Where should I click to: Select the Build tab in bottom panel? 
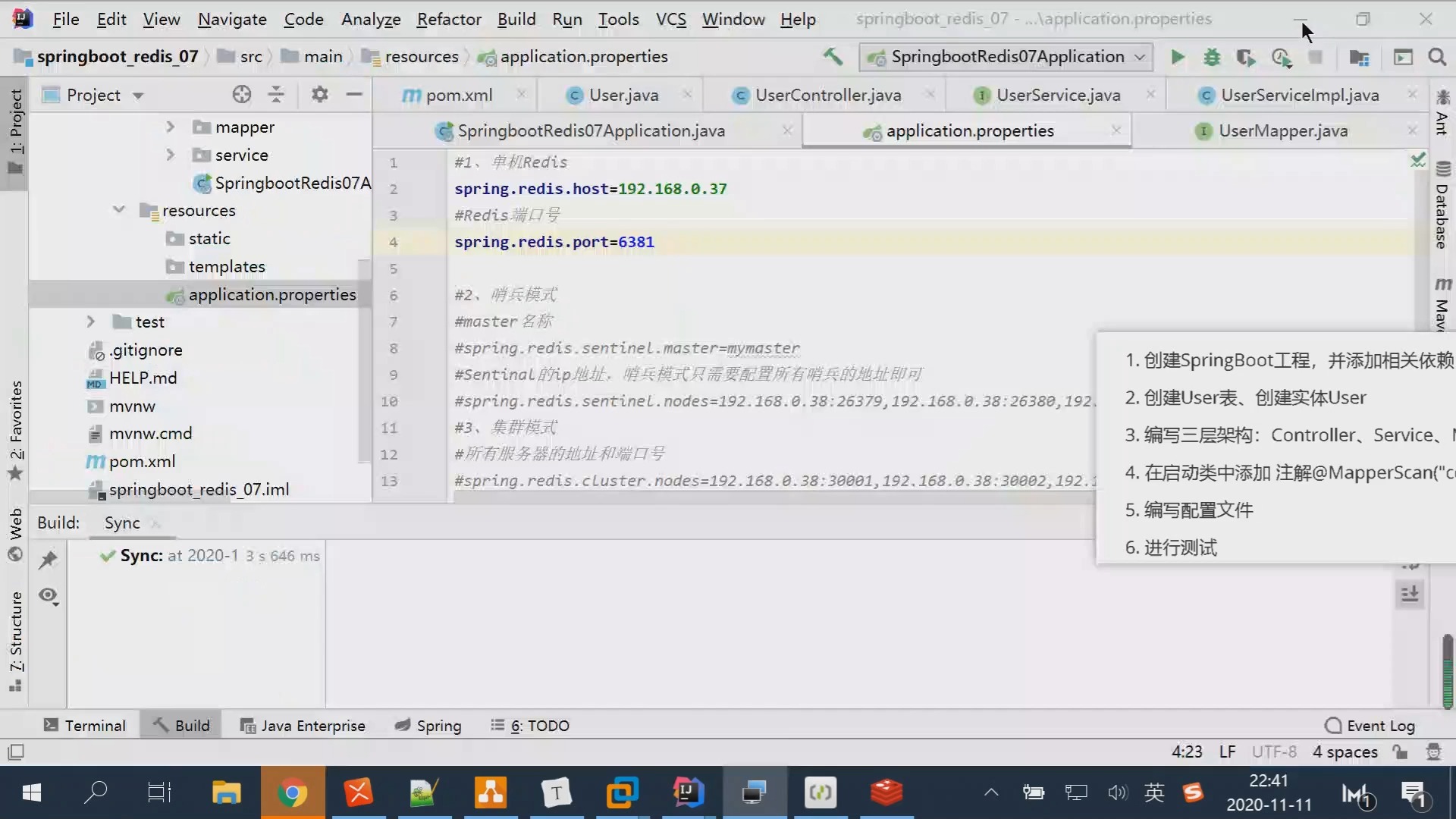click(181, 725)
